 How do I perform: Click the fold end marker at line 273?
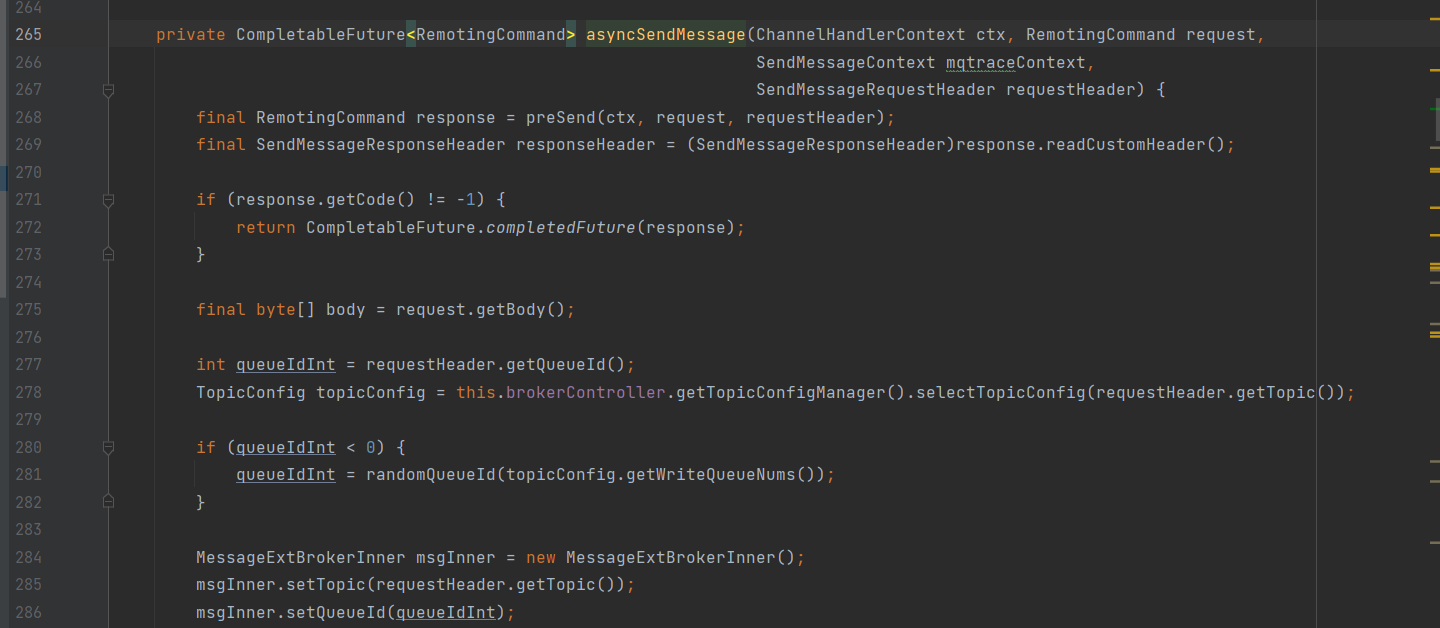coord(108,255)
